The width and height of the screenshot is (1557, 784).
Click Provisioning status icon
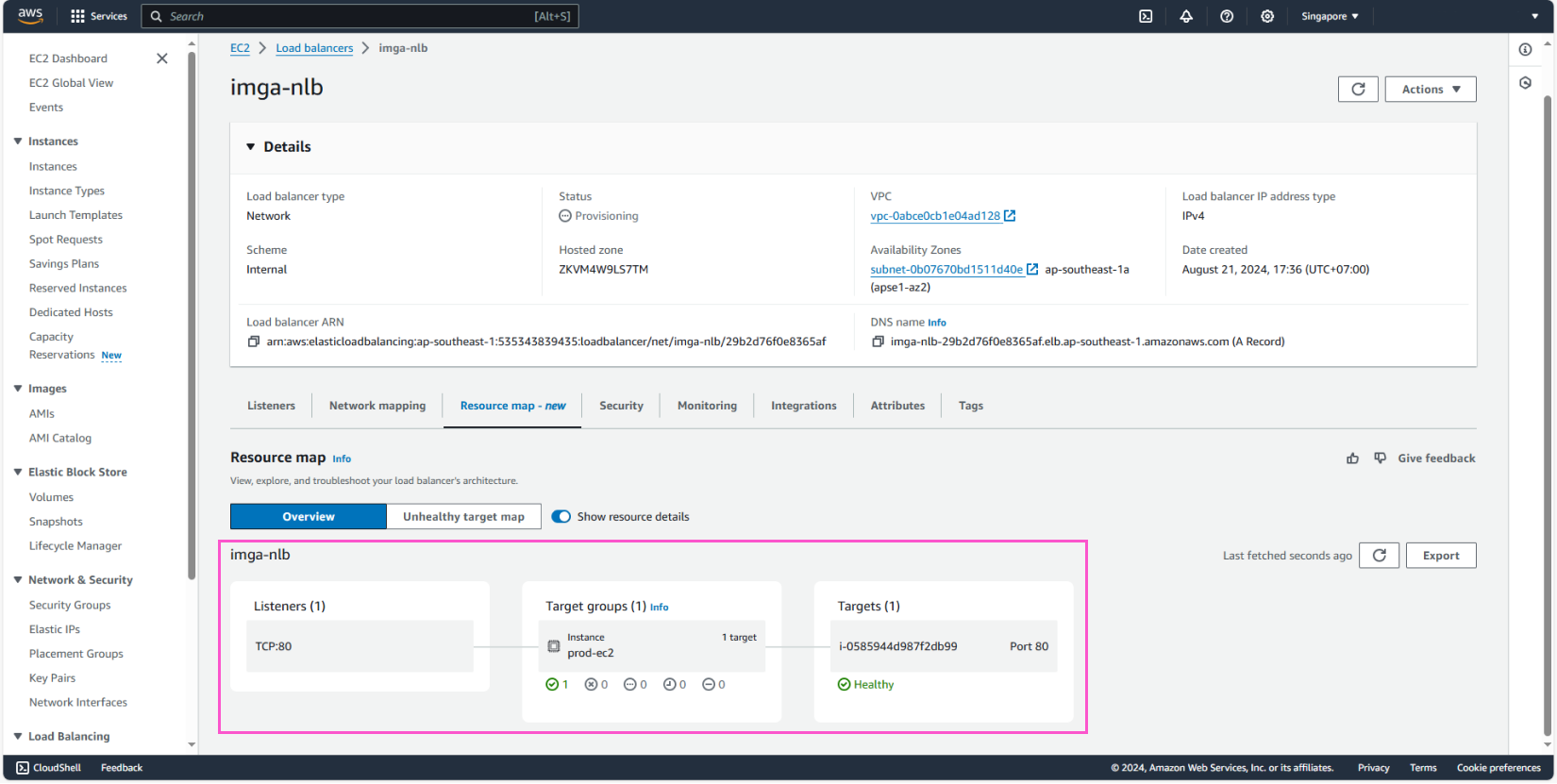click(565, 216)
